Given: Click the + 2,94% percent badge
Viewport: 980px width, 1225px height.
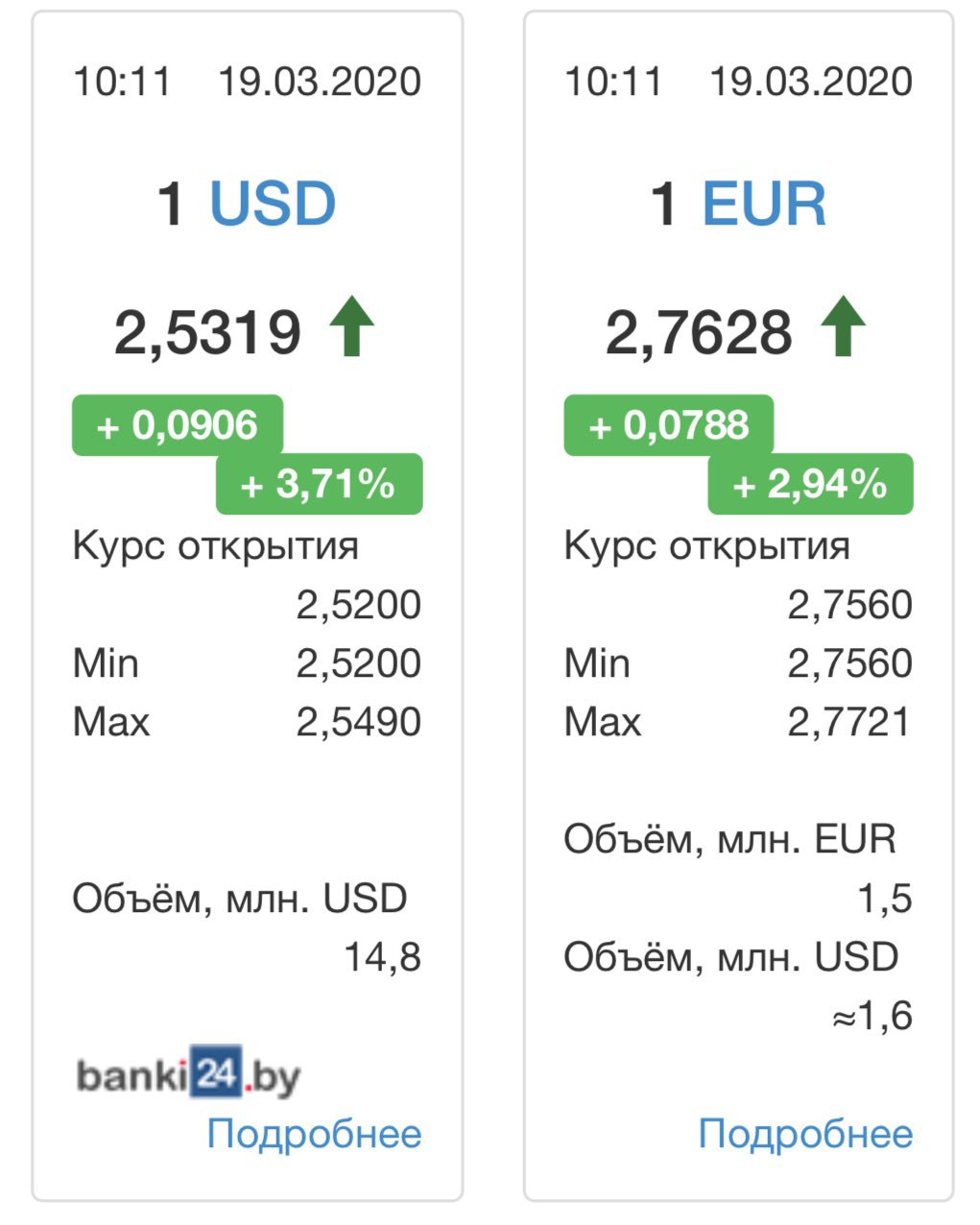Looking at the screenshot, I should [x=810, y=484].
